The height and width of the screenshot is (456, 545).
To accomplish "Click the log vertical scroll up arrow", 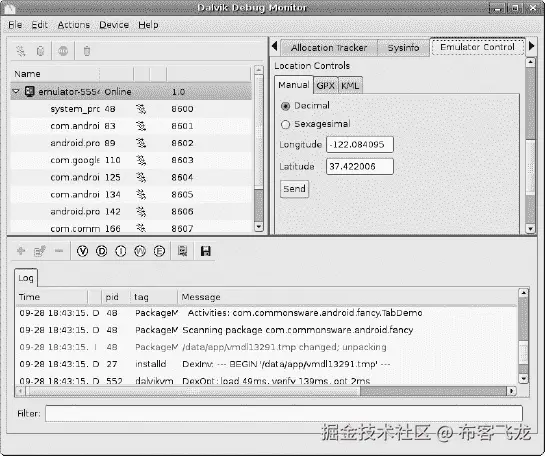I will (x=523, y=293).
